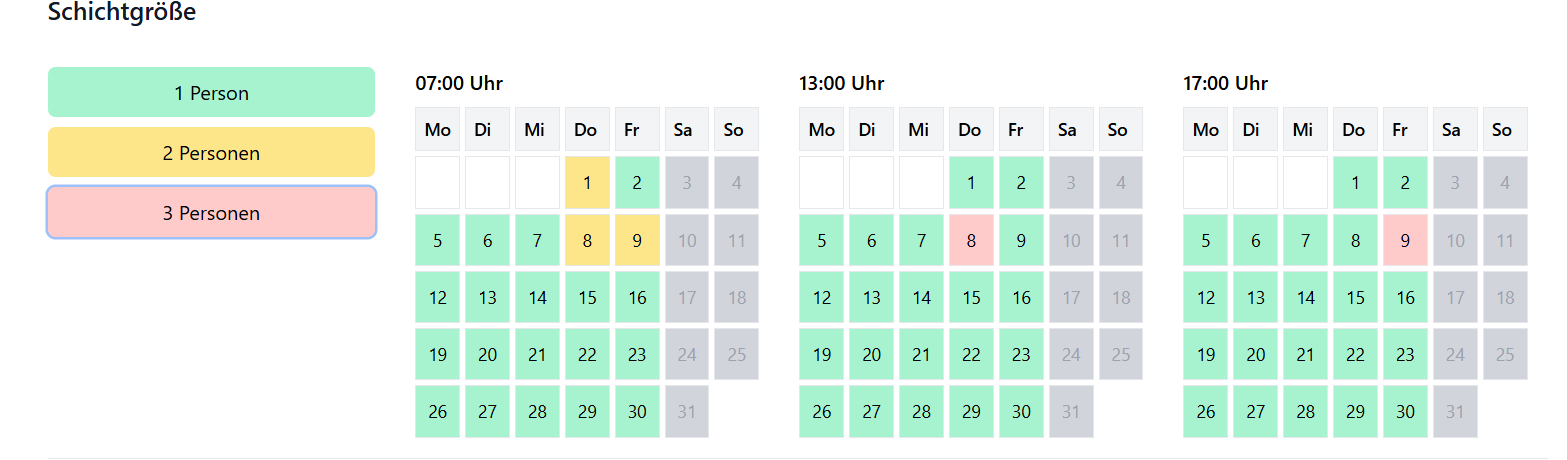Pick day 12 in the 13:00 Uhr calendar
The image size is (1567, 460).
click(x=821, y=297)
